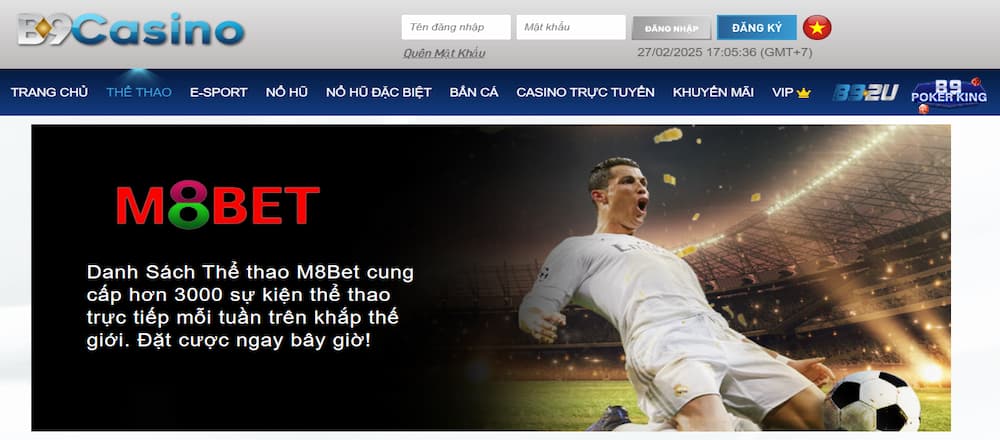The image size is (1000, 440).
Task: Click the VIP crown icon
Action: (804, 93)
